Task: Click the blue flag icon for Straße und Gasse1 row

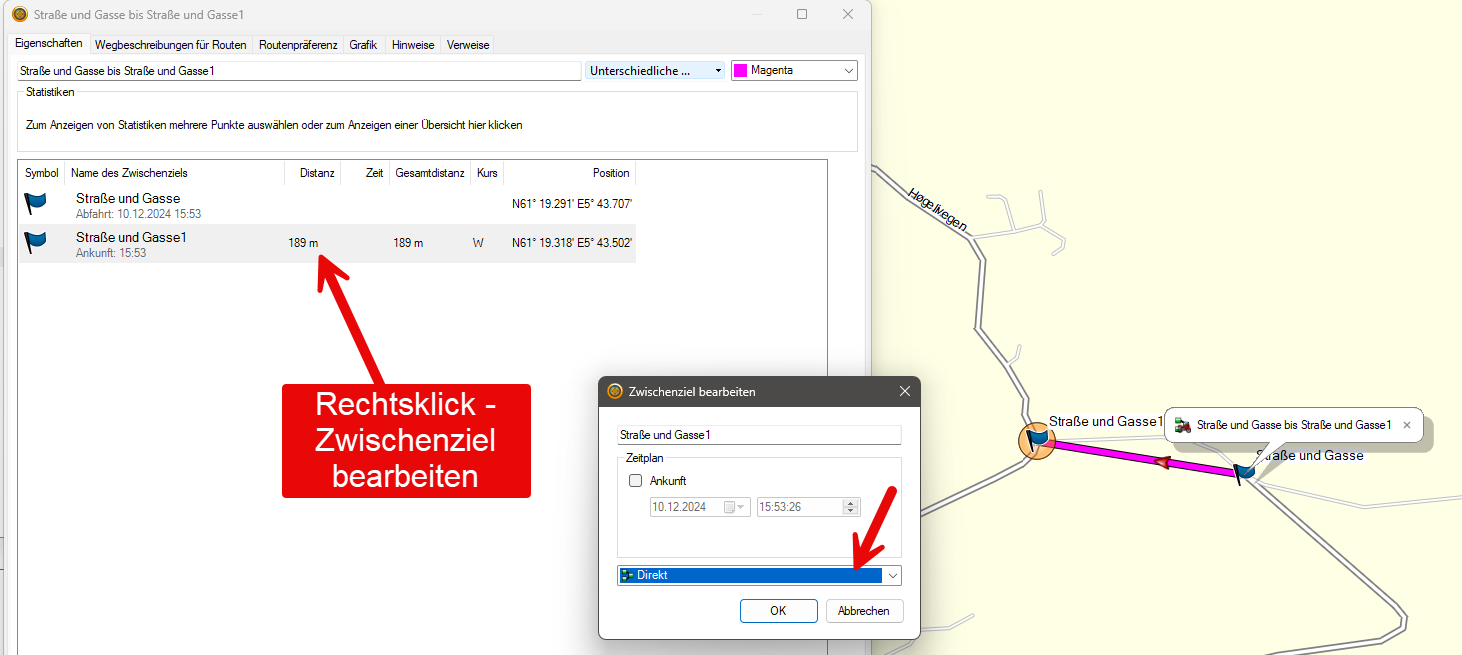Action: [35, 243]
